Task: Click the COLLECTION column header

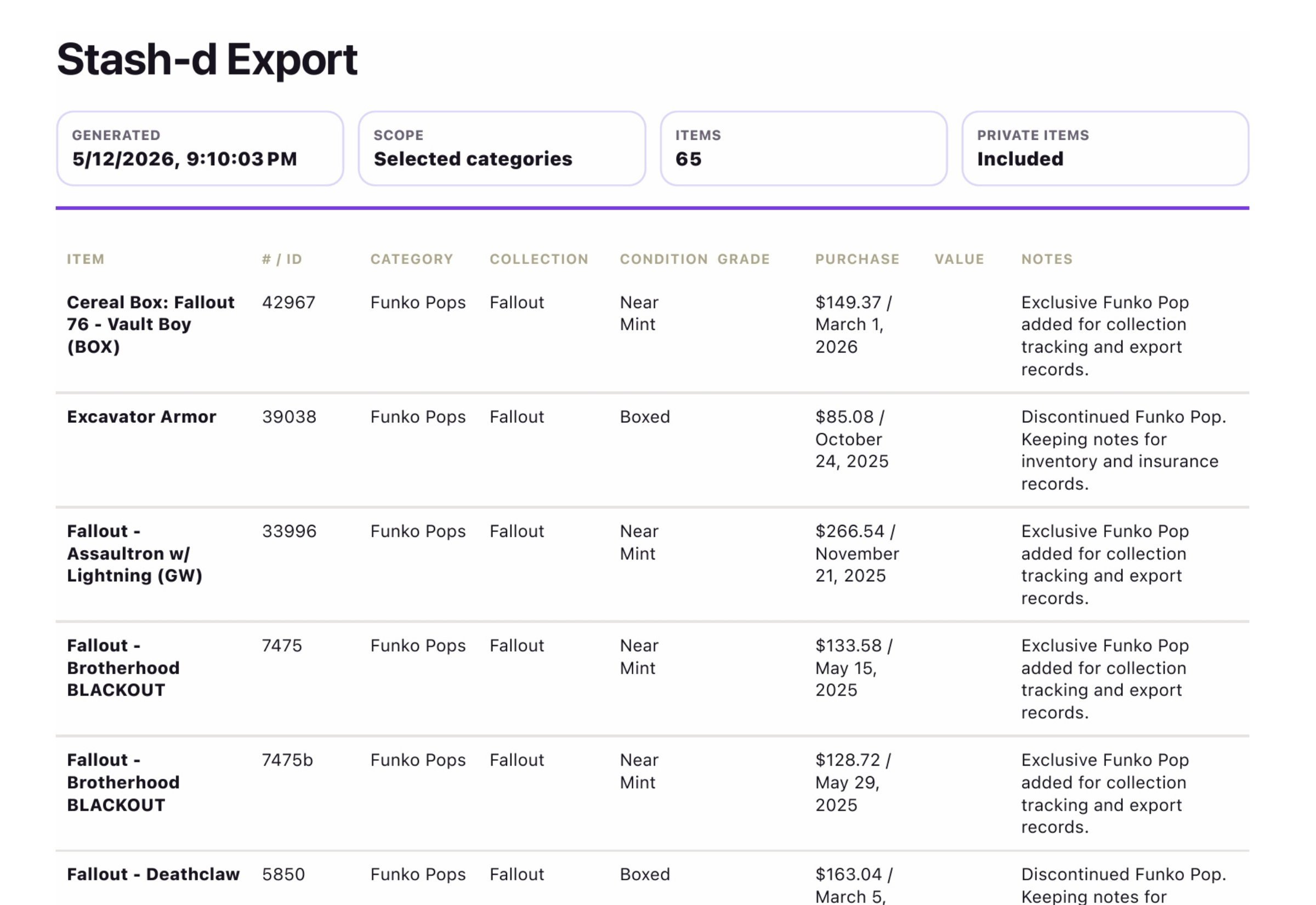Action: 539,259
